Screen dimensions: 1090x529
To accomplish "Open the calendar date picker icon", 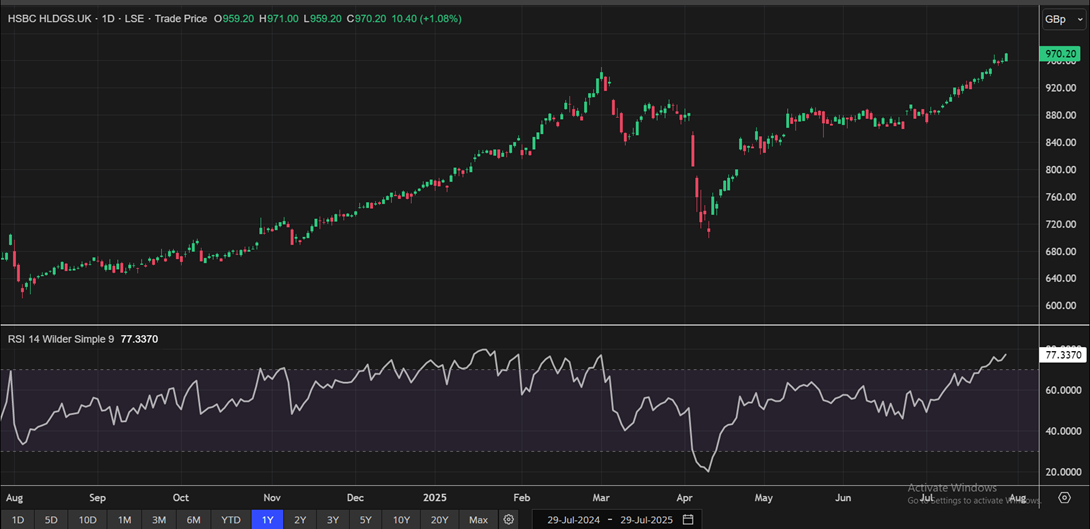I will tap(688, 520).
